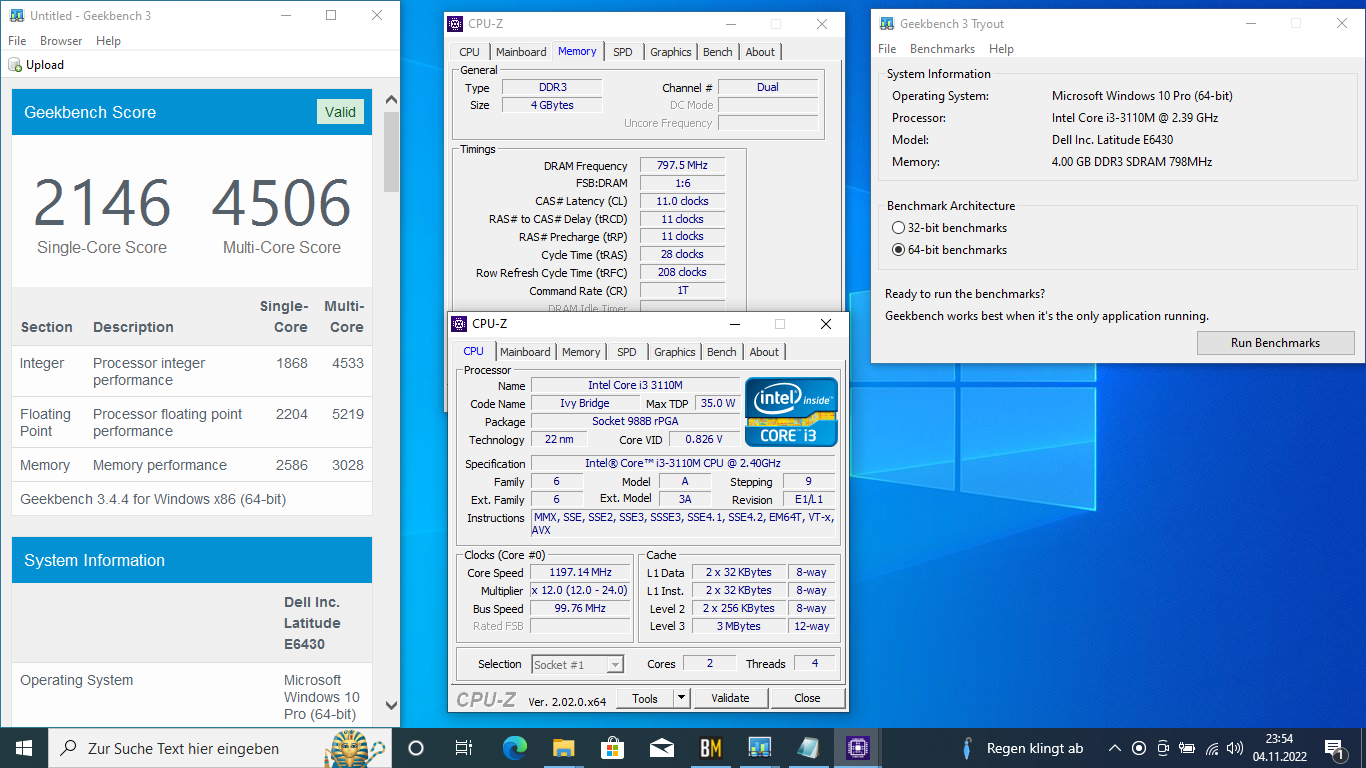The width and height of the screenshot is (1366, 768).
Task: Open the Mail app from the taskbar
Action: coord(661,748)
